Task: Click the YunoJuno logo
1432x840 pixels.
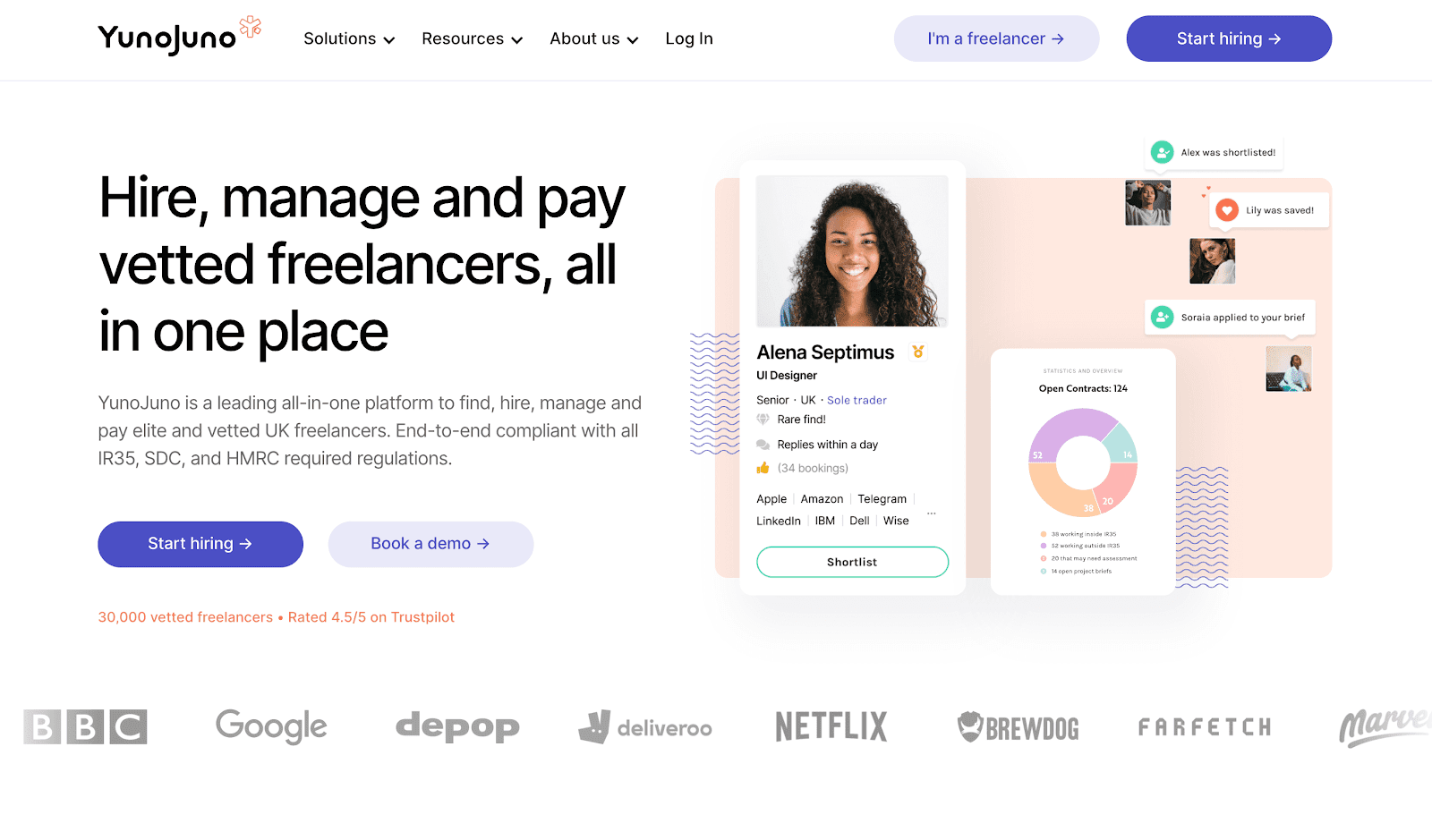Action: [180, 36]
